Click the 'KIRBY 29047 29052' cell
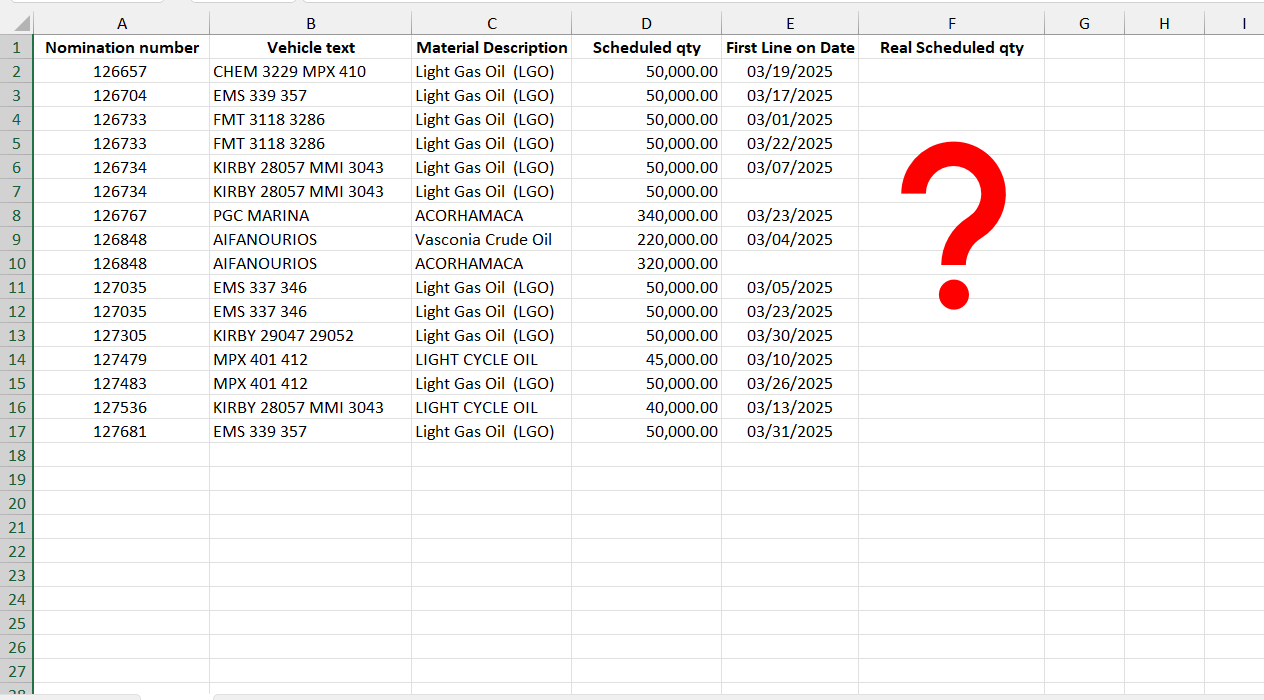This screenshot has height=700, width=1264. coord(311,335)
